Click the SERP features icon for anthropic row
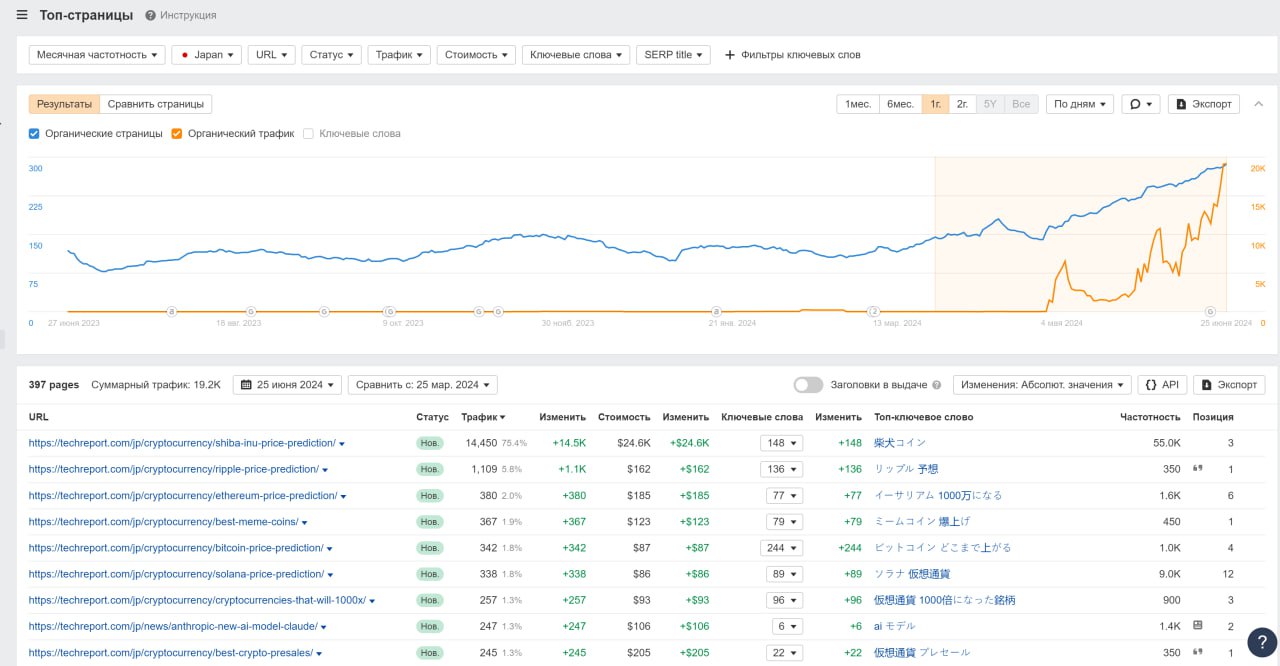 point(1197,625)
